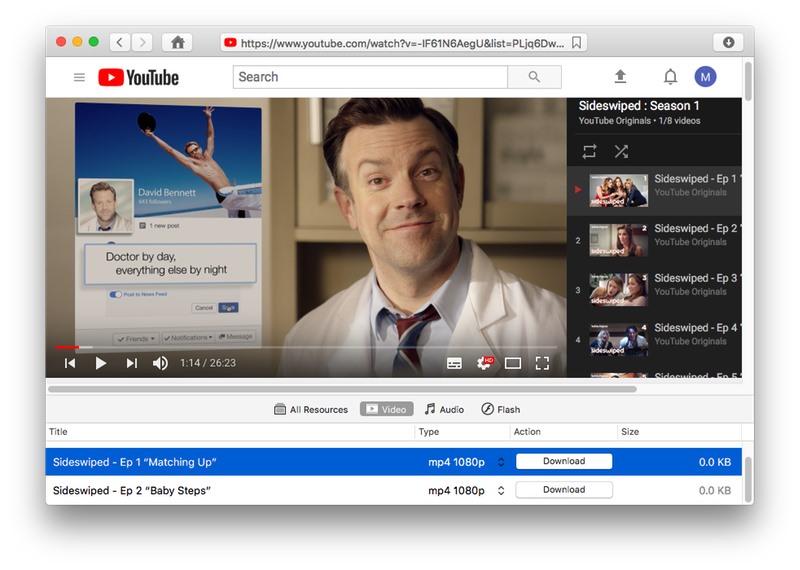Expand format dropdown for Ep 1 row
This screenshot has height=570, width=800.
click(x=501, y=462)
